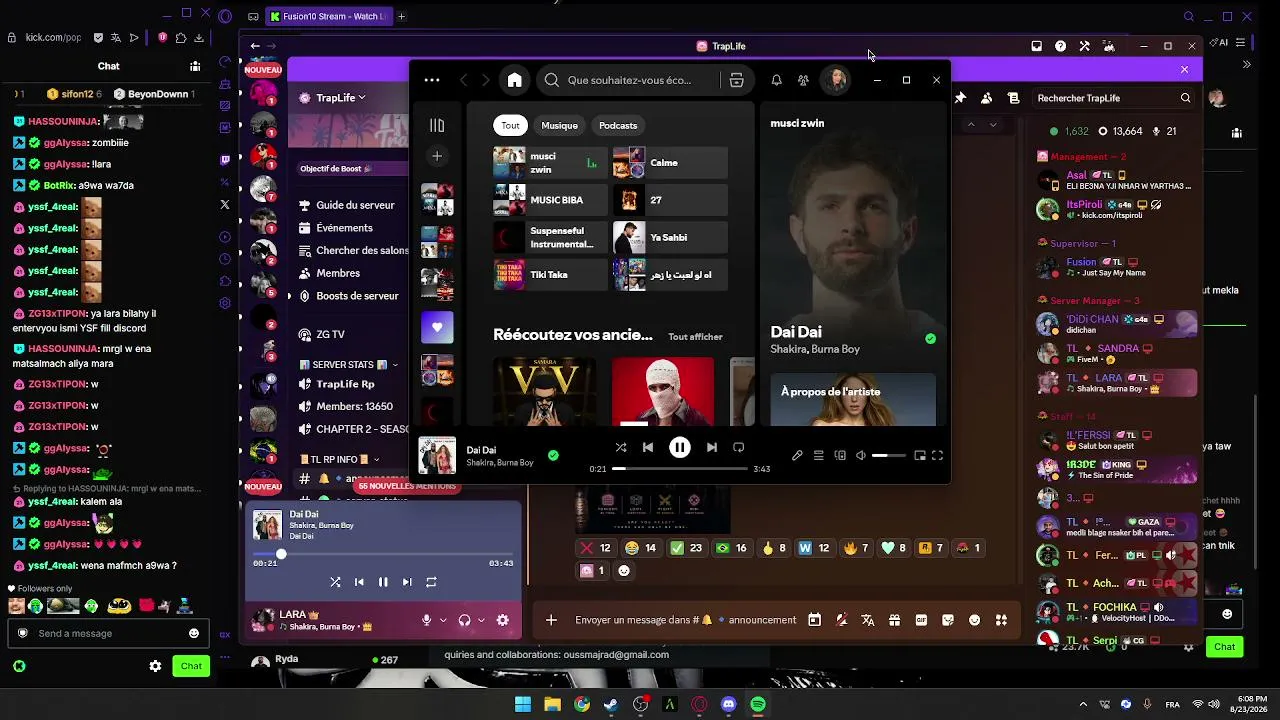Viewport: 1280px width, 720px height.
Task: Select the Podcasts filter chip
Action: tap(618, 125)
